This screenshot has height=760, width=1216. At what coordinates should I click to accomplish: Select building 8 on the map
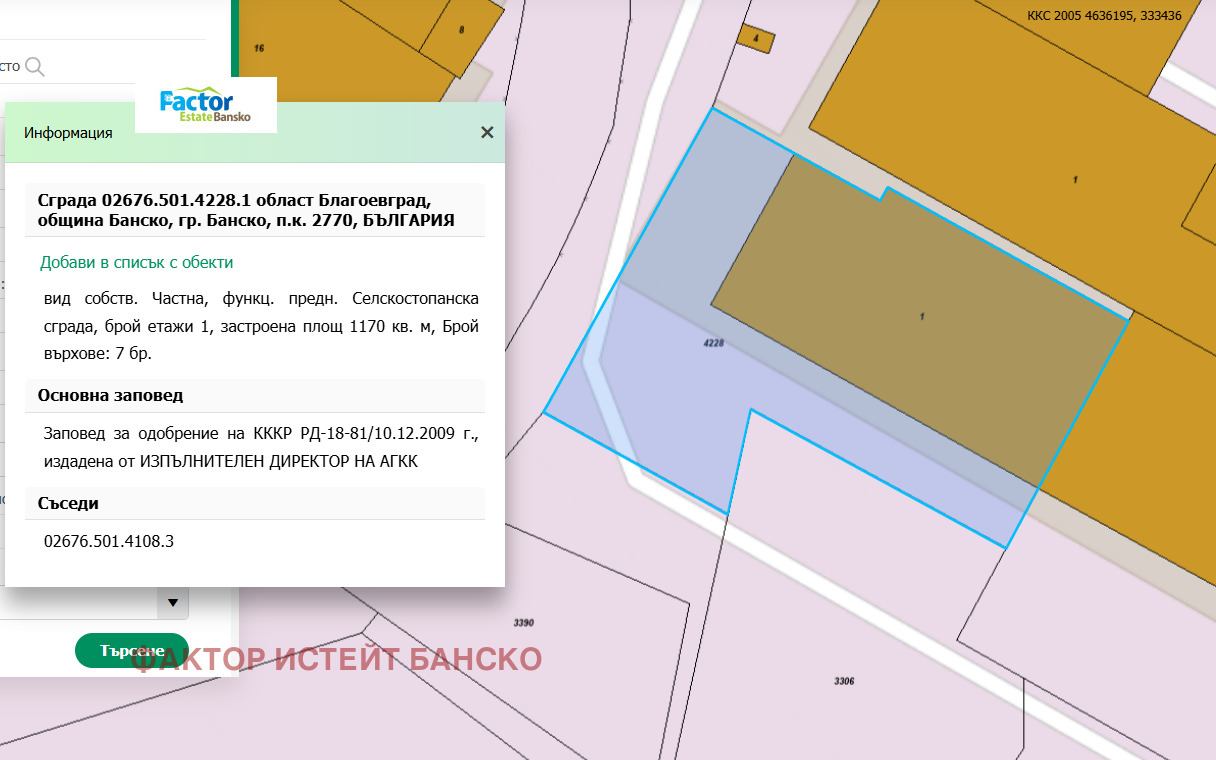click(460, 30)
